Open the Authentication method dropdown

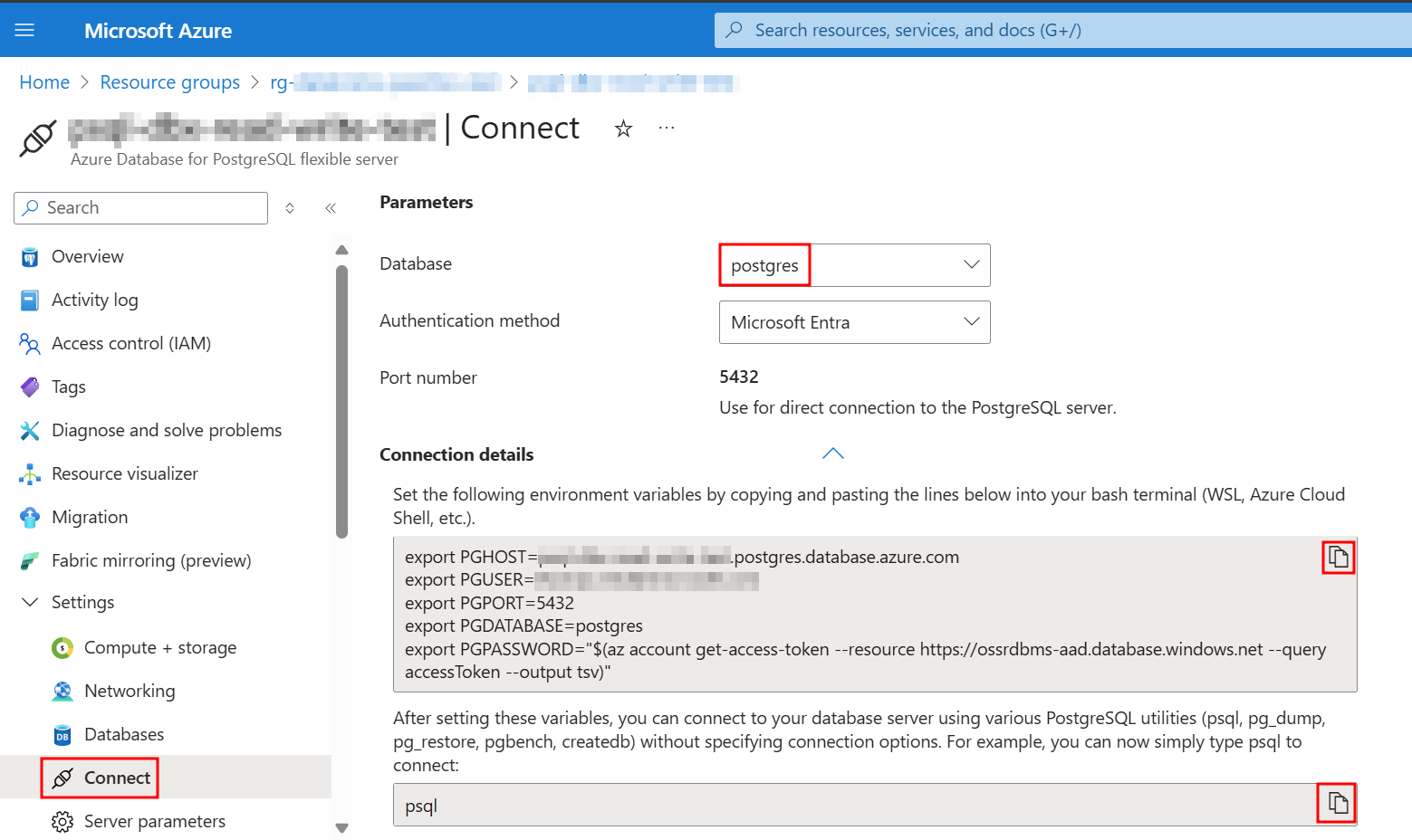point(854,322)
